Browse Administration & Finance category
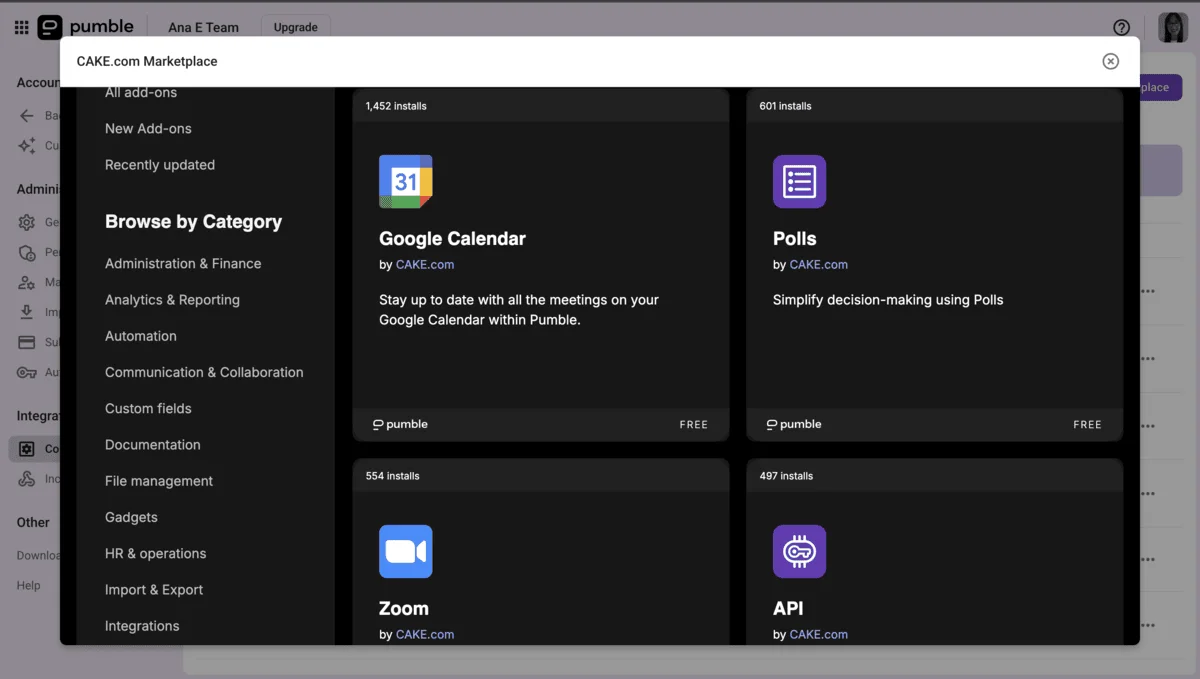1200x679 pixels. pyautogui.click(x=183, y=263)
